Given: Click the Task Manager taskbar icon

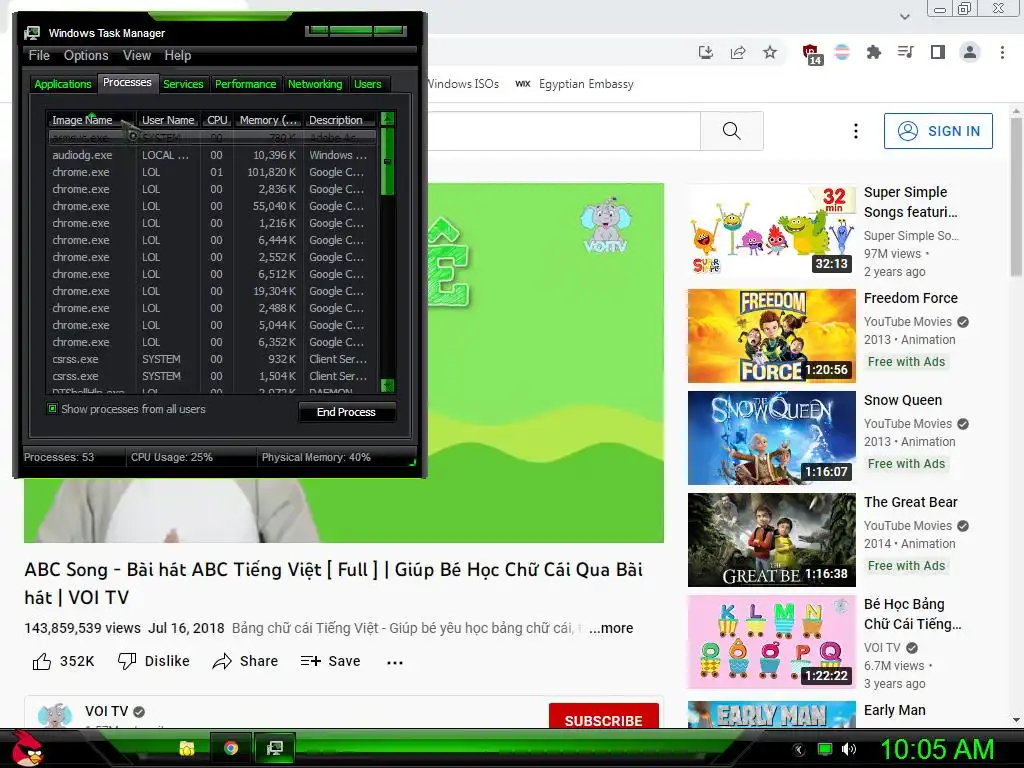Looking at the screenshot, I should [x=275, y=748].
